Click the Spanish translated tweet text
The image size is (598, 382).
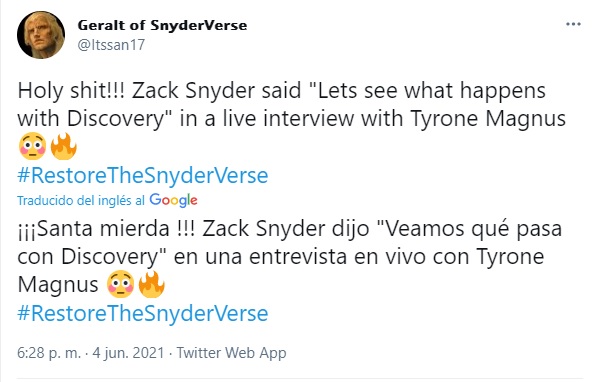tap(290, 256)
